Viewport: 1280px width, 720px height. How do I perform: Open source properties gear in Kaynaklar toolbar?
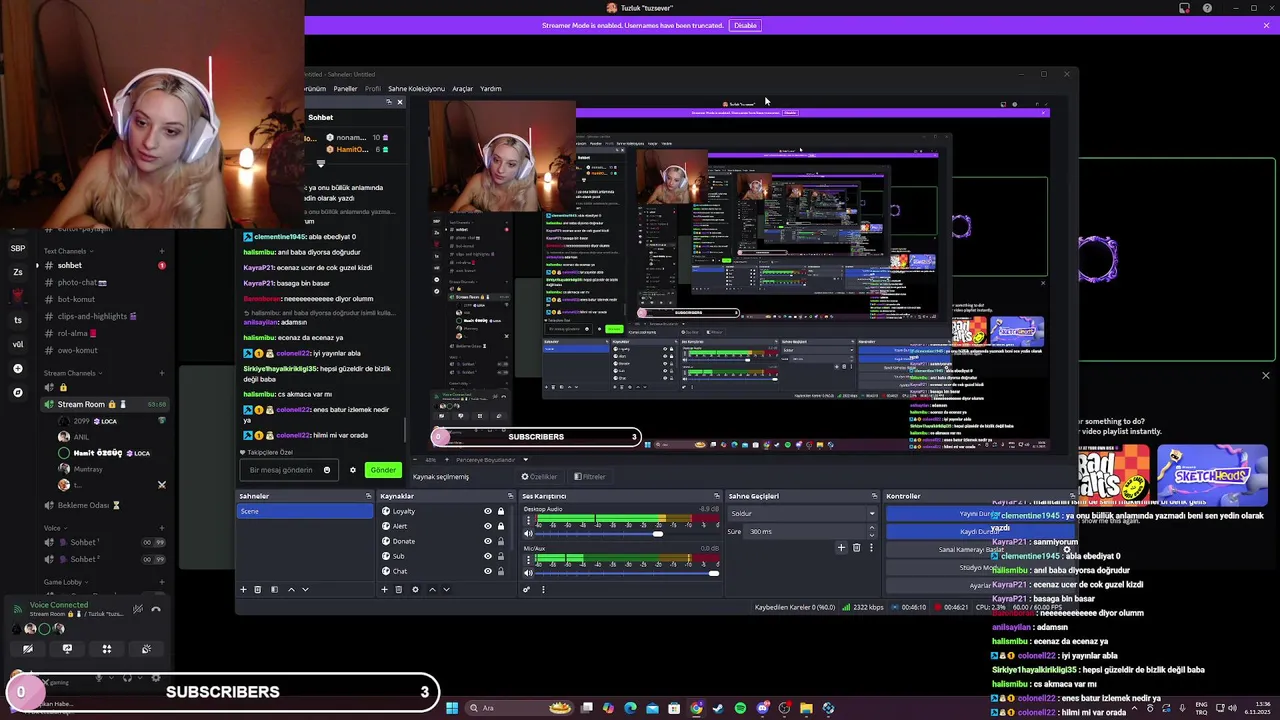415,589
